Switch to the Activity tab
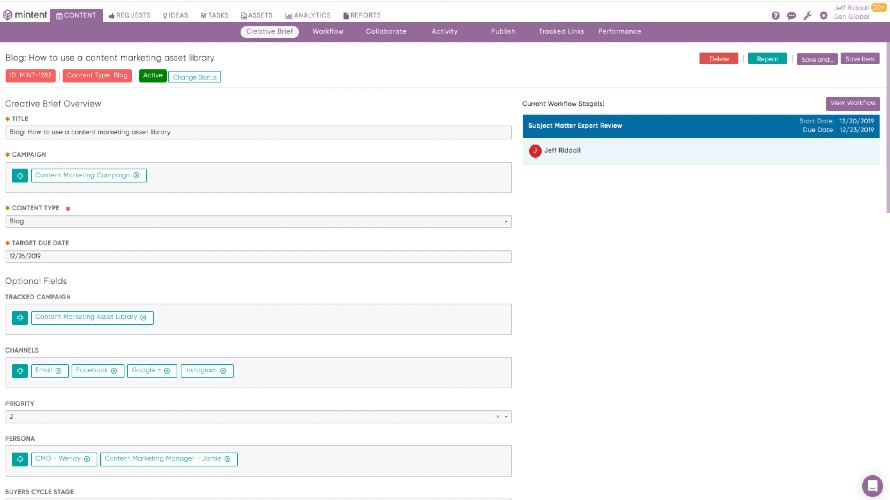Viewport: 890px width, 500px height. pos(444,32)
